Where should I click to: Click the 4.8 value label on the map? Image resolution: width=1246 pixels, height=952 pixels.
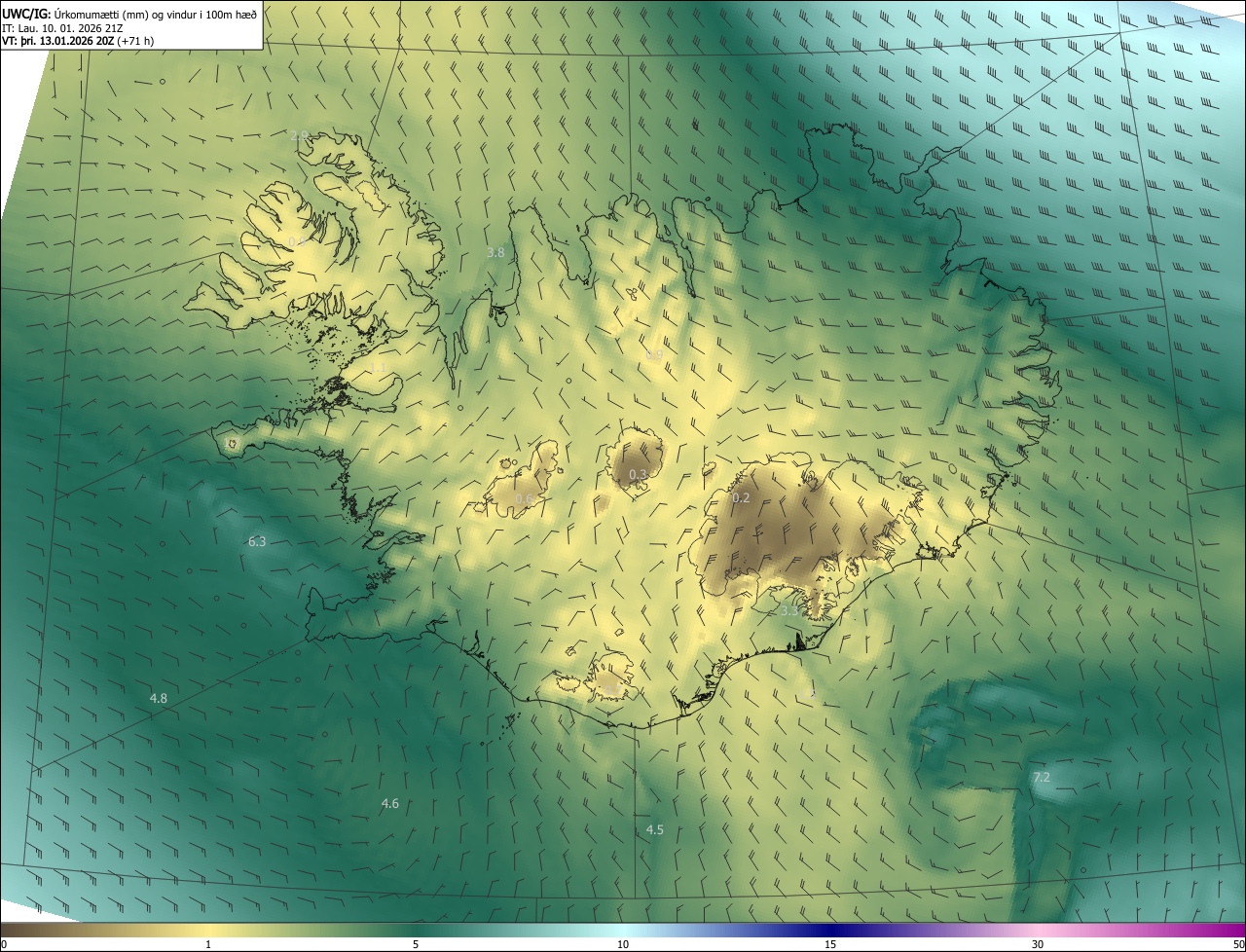[159, 698]
